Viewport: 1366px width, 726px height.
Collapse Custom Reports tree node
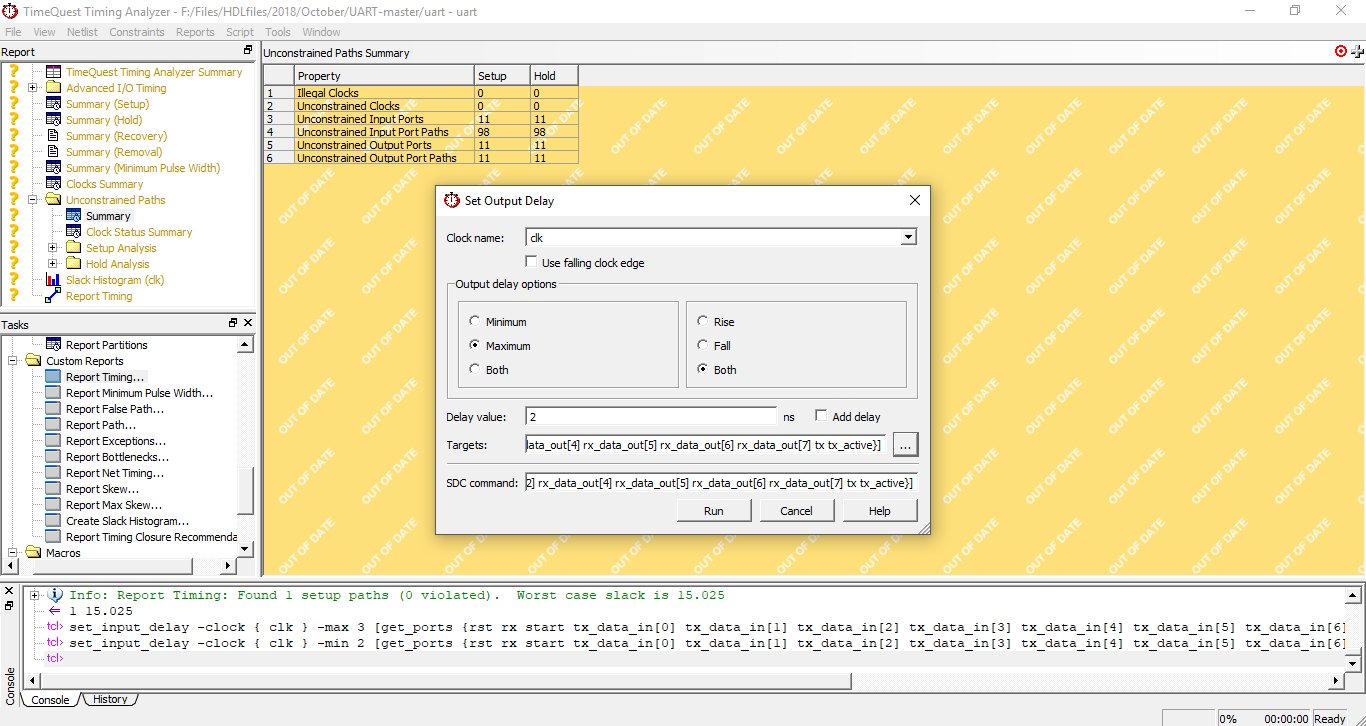point(13,361)
